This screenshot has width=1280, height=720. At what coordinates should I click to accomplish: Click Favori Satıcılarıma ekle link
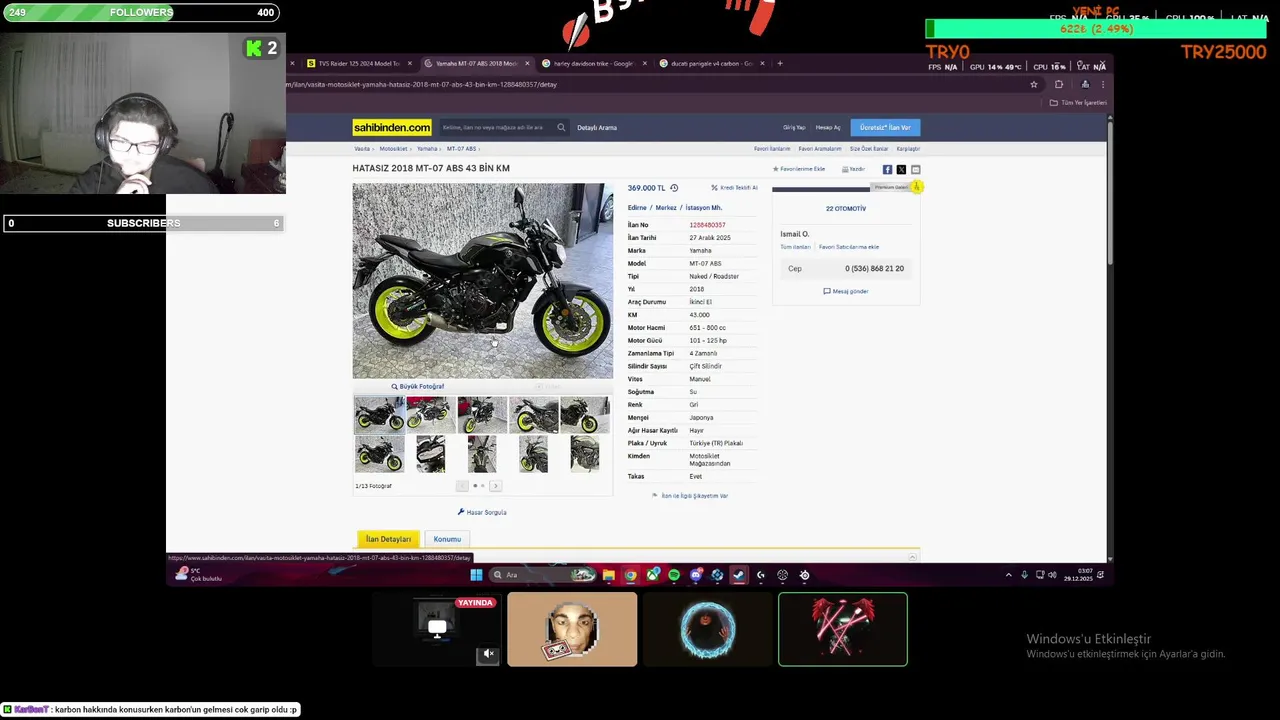pyautogui.click(x=849, y=247)
